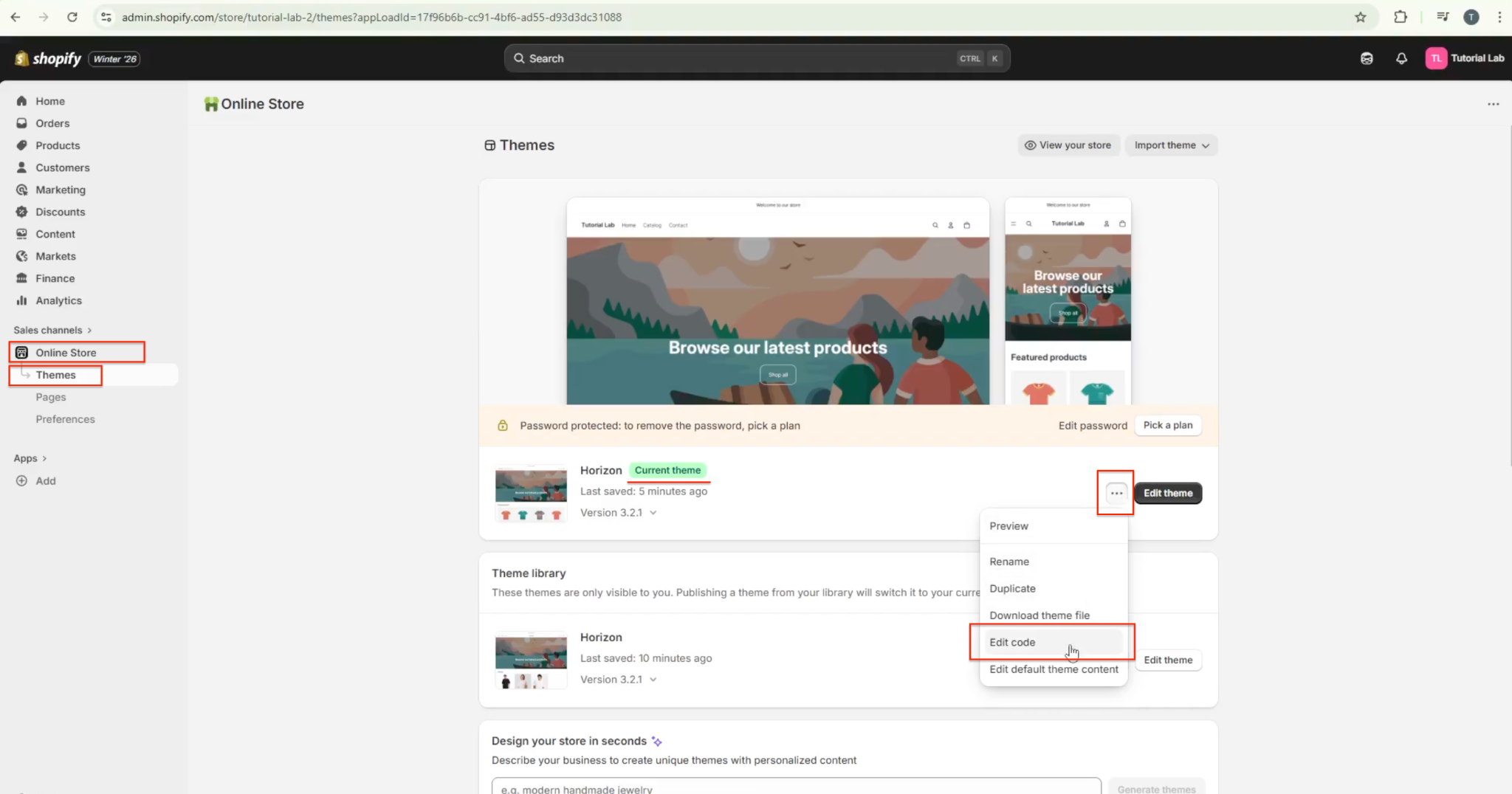The height and width of the screenshot is (794, 1512).
Task: Open the Content section
Action: click(55, 234)
